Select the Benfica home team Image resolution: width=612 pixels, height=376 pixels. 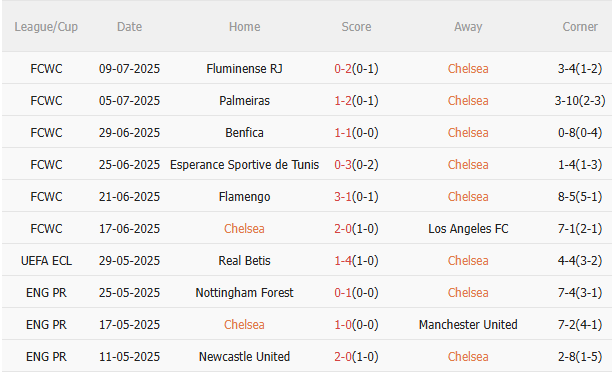244,133
